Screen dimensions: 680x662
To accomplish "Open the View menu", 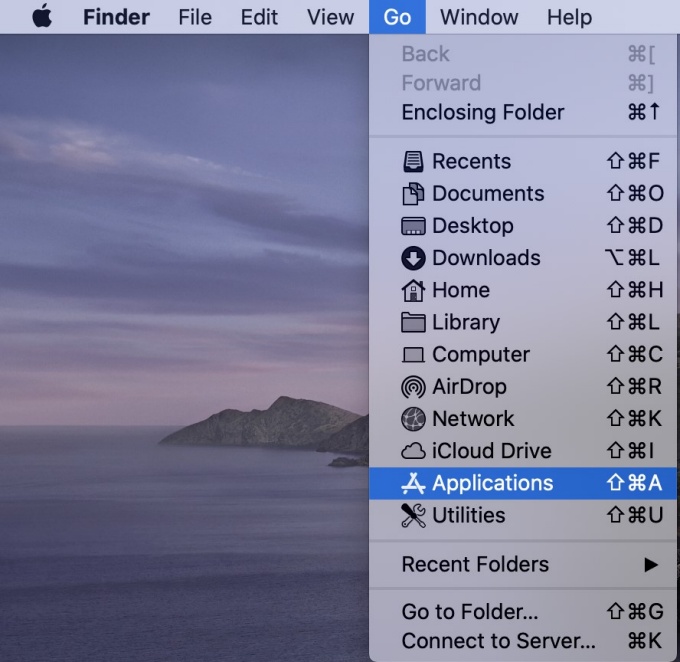I will pos(330,17).
